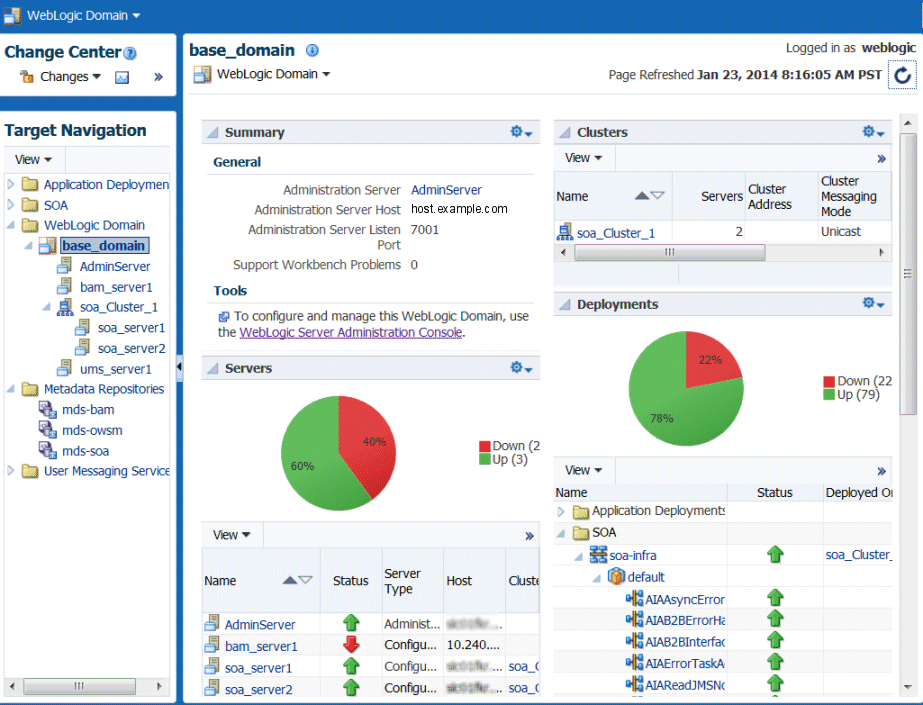Viewport: 923px width, 705px height.
Task: Open Summary panel gear options
Action: tap(521, 132)
